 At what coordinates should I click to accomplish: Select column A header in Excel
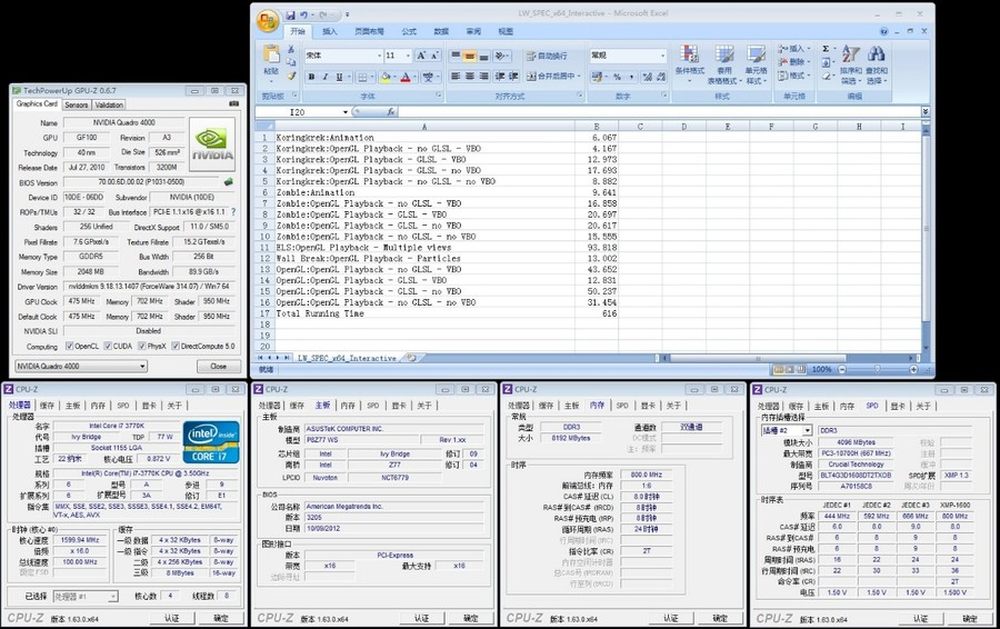[424, 126]
